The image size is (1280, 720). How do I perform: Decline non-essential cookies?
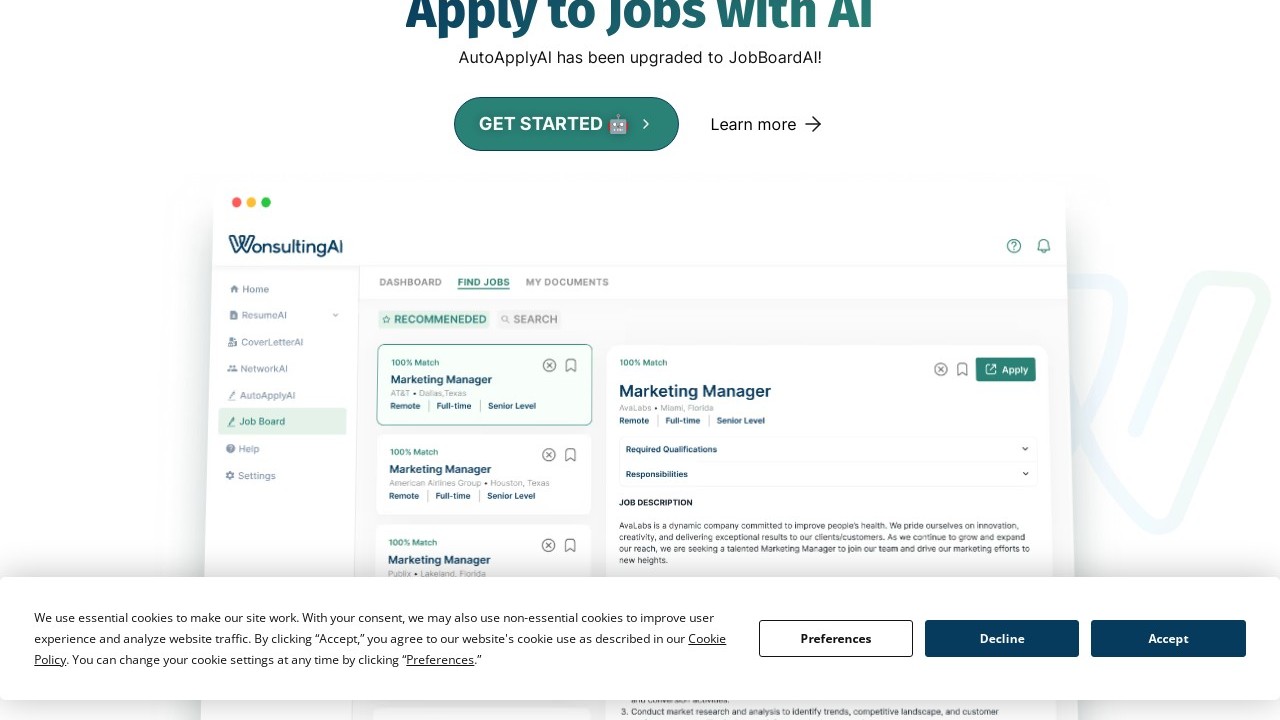point(1002,639)
